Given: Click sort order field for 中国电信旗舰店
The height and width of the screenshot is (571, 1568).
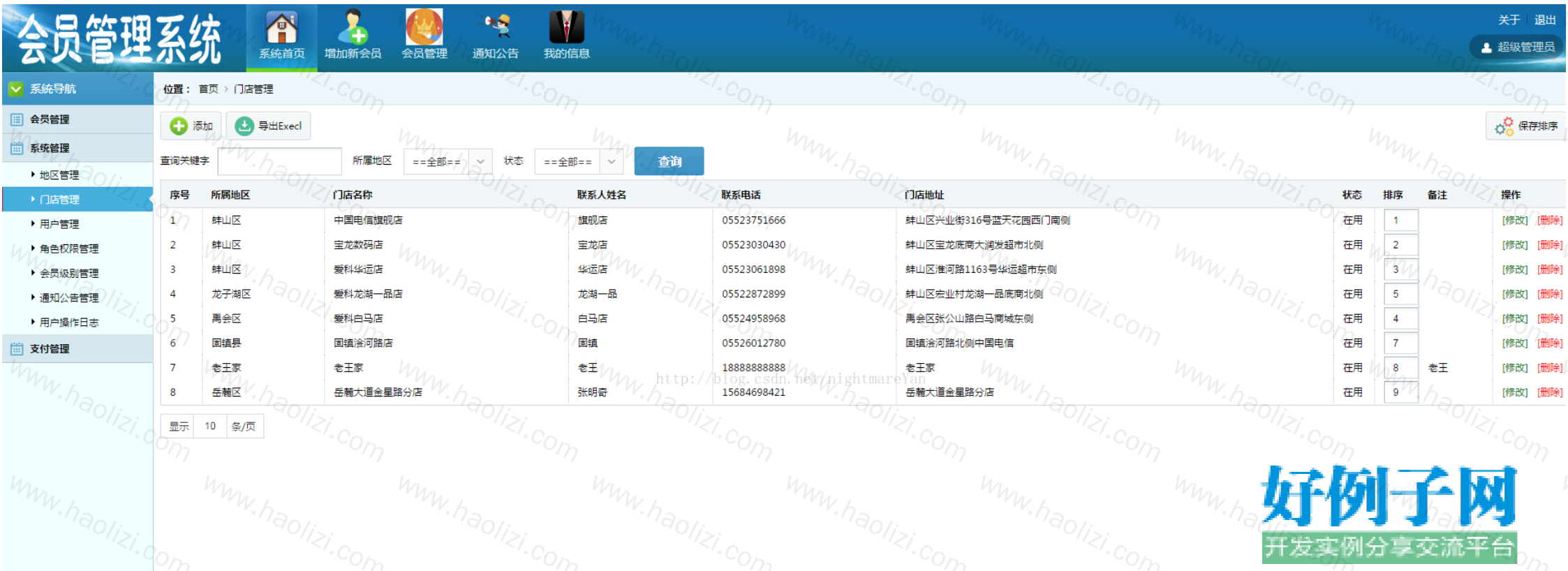Looking at the screenshot, I should (x=1400, y=221).
